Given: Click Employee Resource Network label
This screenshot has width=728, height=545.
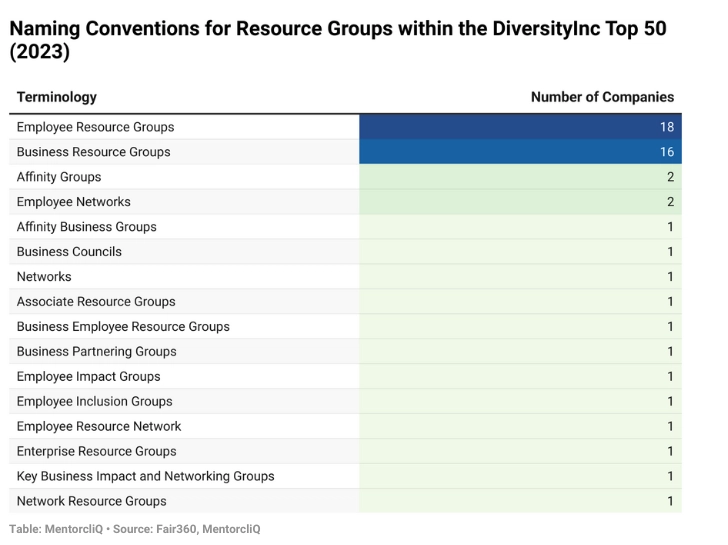Looking at the screenshot, I should pos(99,427).
